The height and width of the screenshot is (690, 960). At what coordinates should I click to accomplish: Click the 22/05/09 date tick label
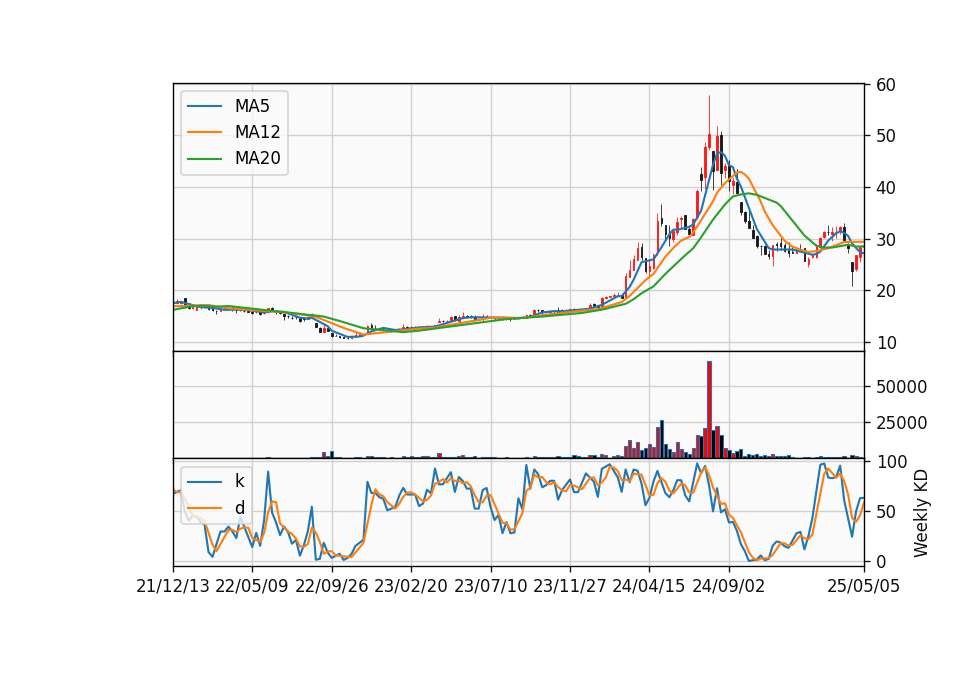[x=252, y=586]
